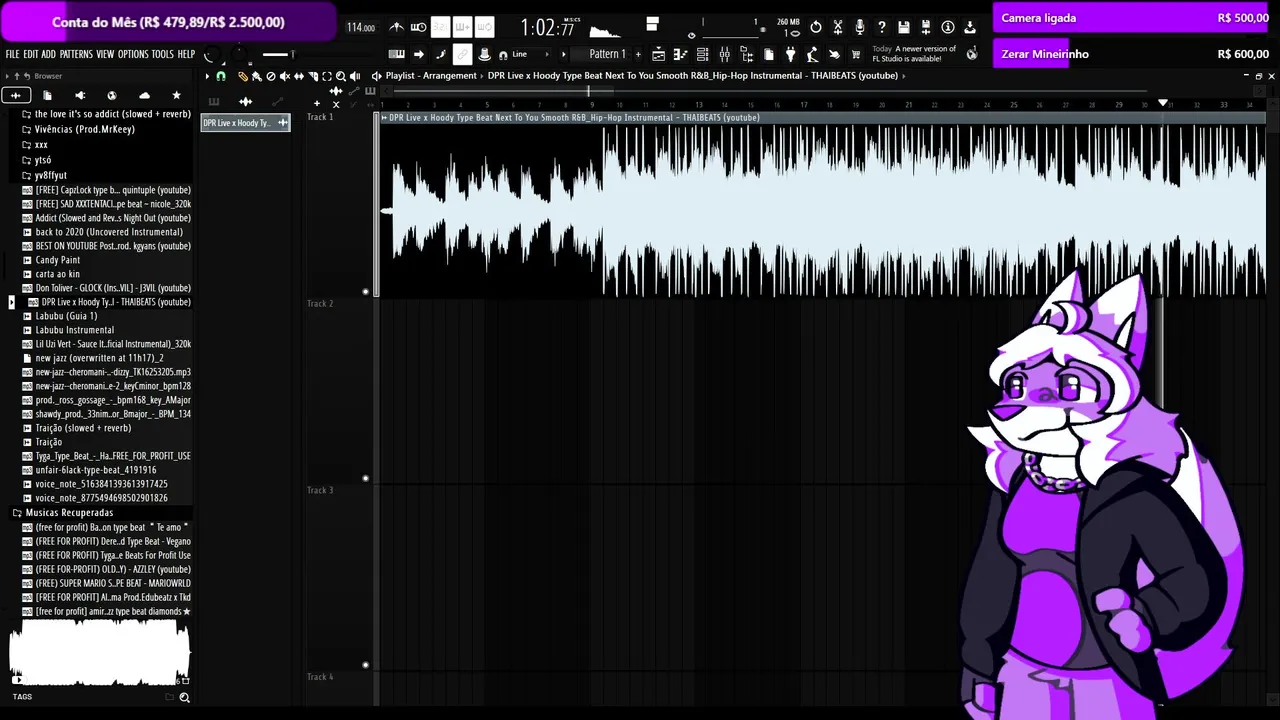Open the Line snap dropdown
This screenshot has height=720, width=1280.
point(533,54)
